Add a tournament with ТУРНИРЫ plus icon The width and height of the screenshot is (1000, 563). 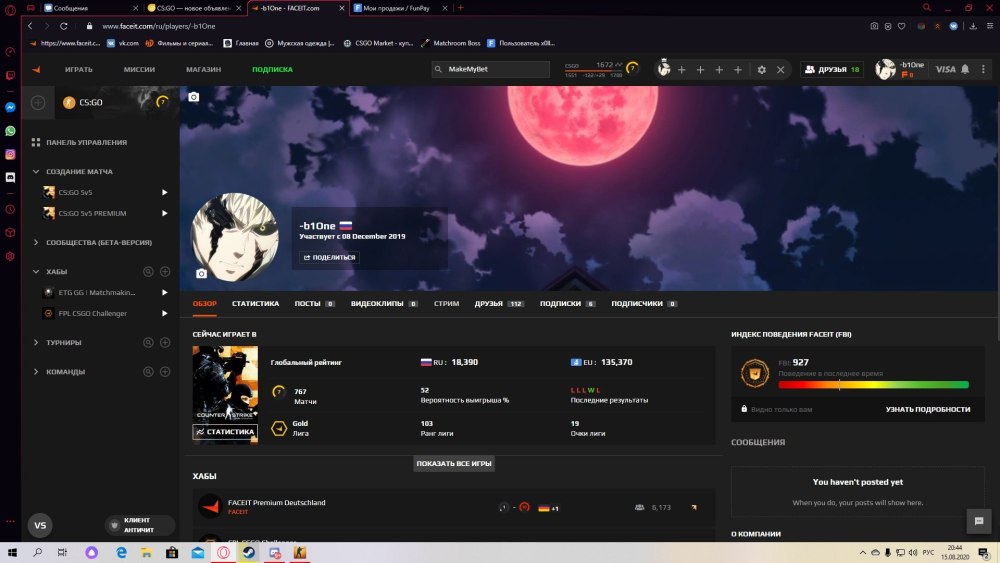[x=165, y=342]
